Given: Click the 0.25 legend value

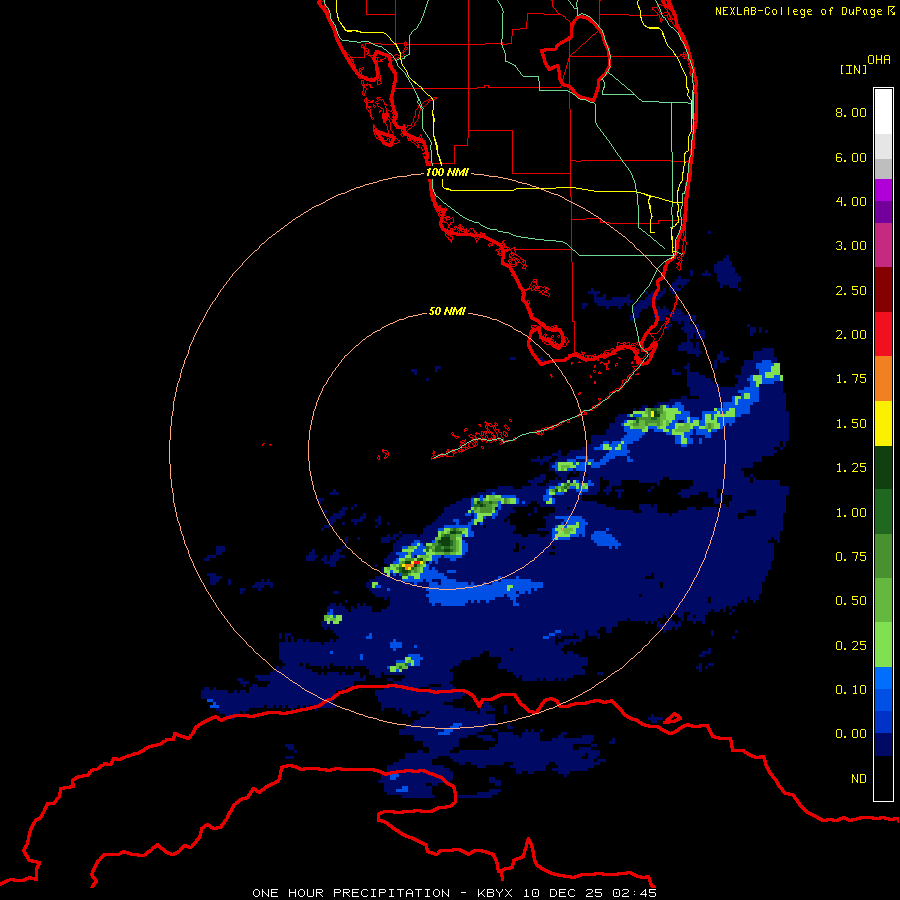Looking at the screenshot, I should click(x=851, y=646).
